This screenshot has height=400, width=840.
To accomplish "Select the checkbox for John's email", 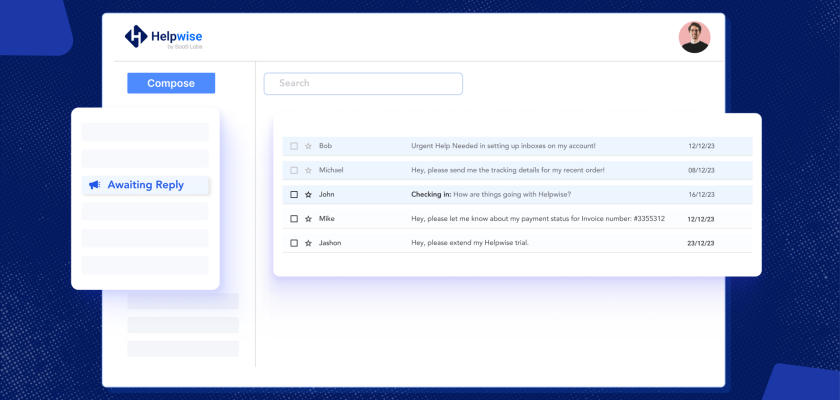I will point(294,194).
